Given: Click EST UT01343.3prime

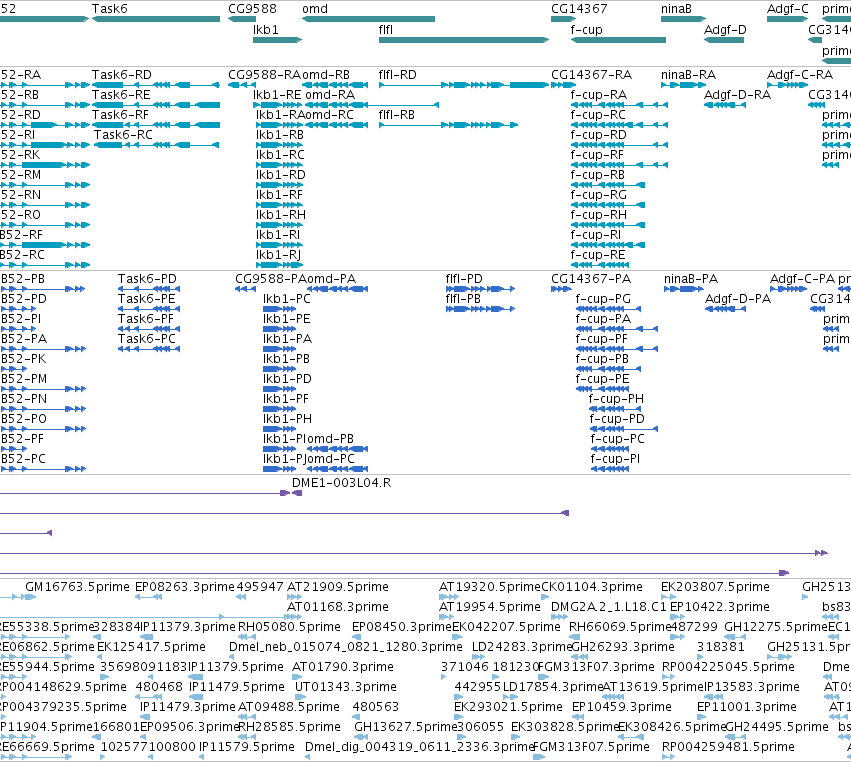Looking at the screenshot, I should coord(345,687).
